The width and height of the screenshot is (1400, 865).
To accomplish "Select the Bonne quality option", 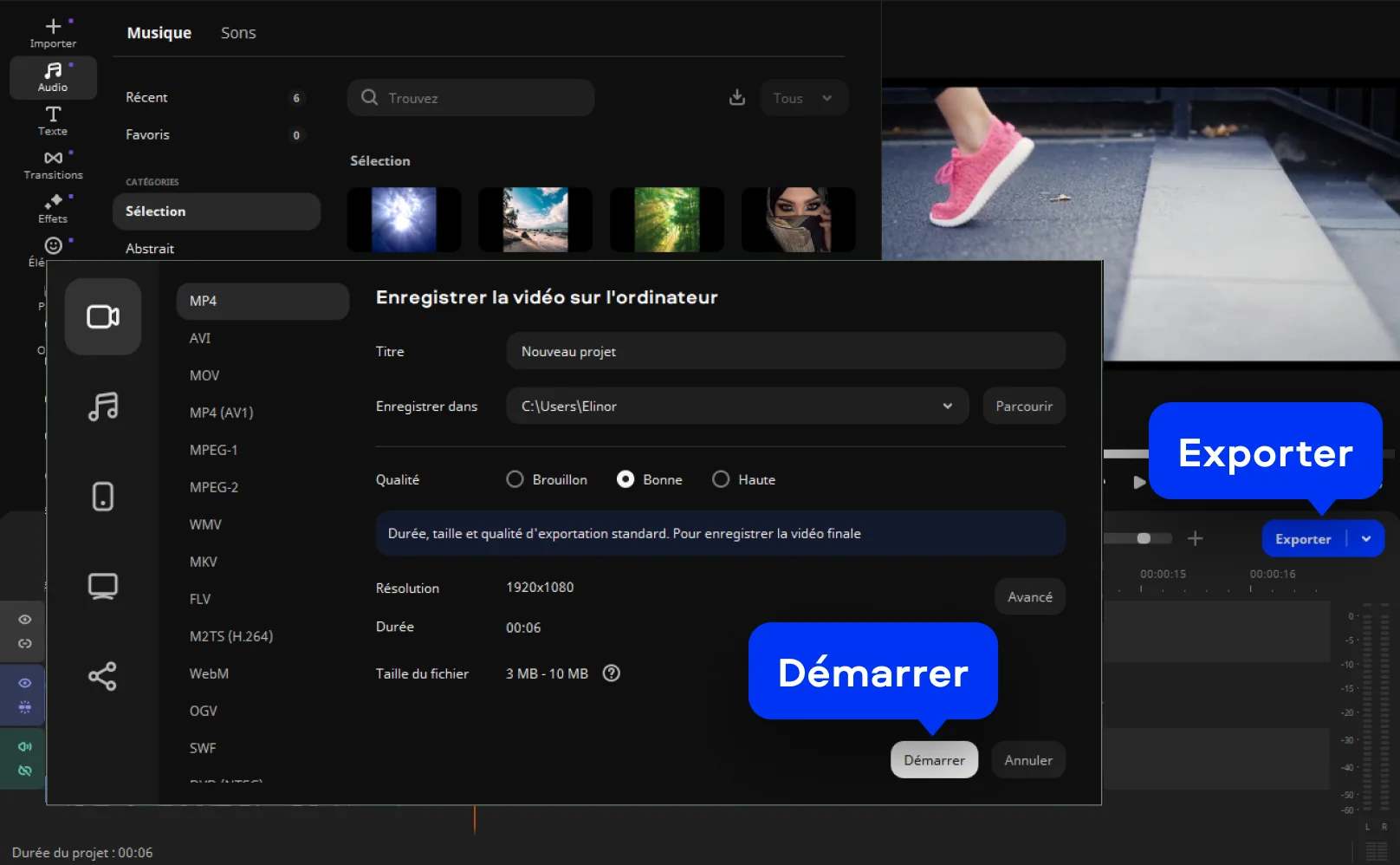I will [x=650, y=479].
